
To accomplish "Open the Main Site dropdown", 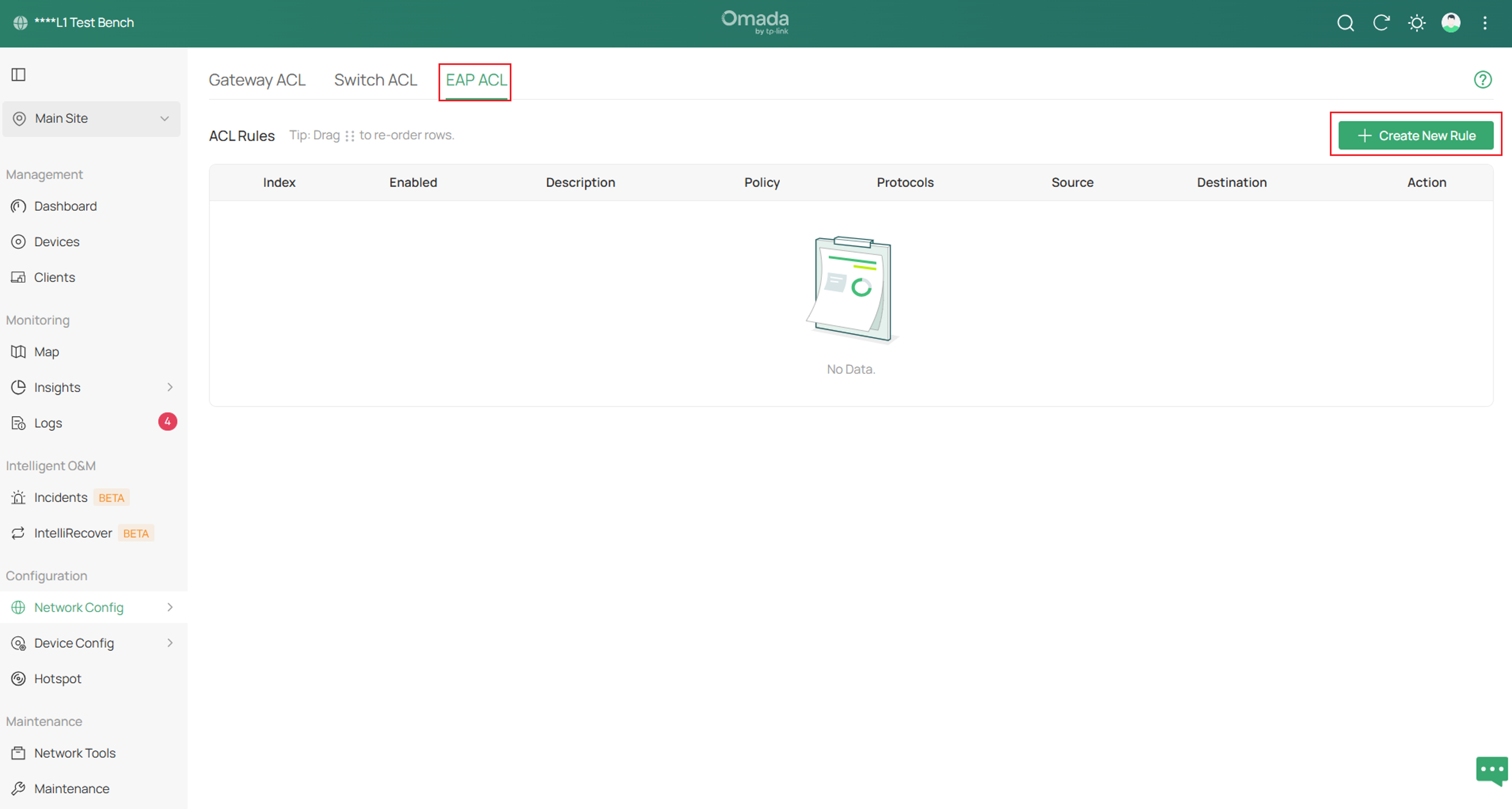I will (92, 119).
